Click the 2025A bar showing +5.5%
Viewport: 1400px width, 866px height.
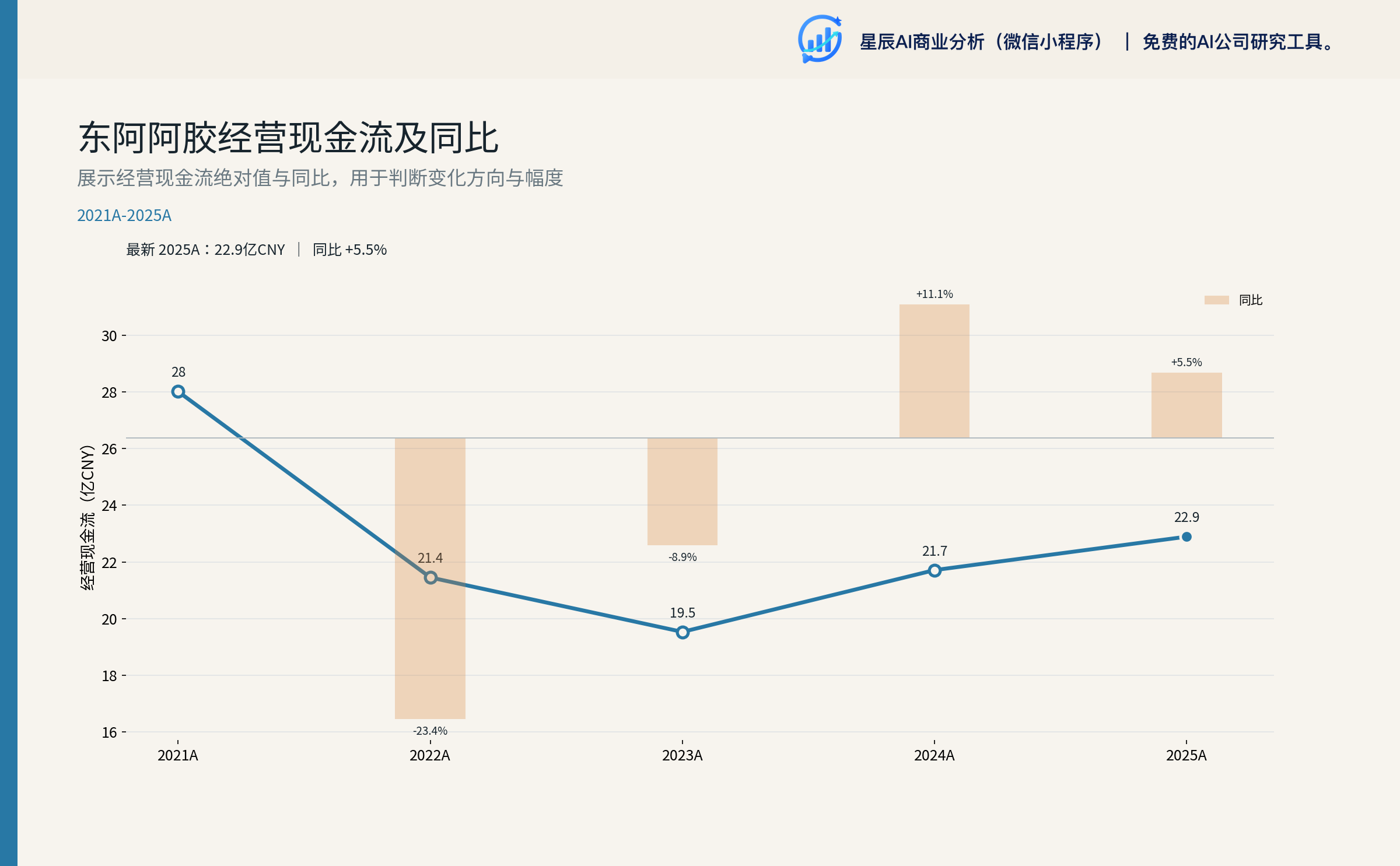(1186, 405)
